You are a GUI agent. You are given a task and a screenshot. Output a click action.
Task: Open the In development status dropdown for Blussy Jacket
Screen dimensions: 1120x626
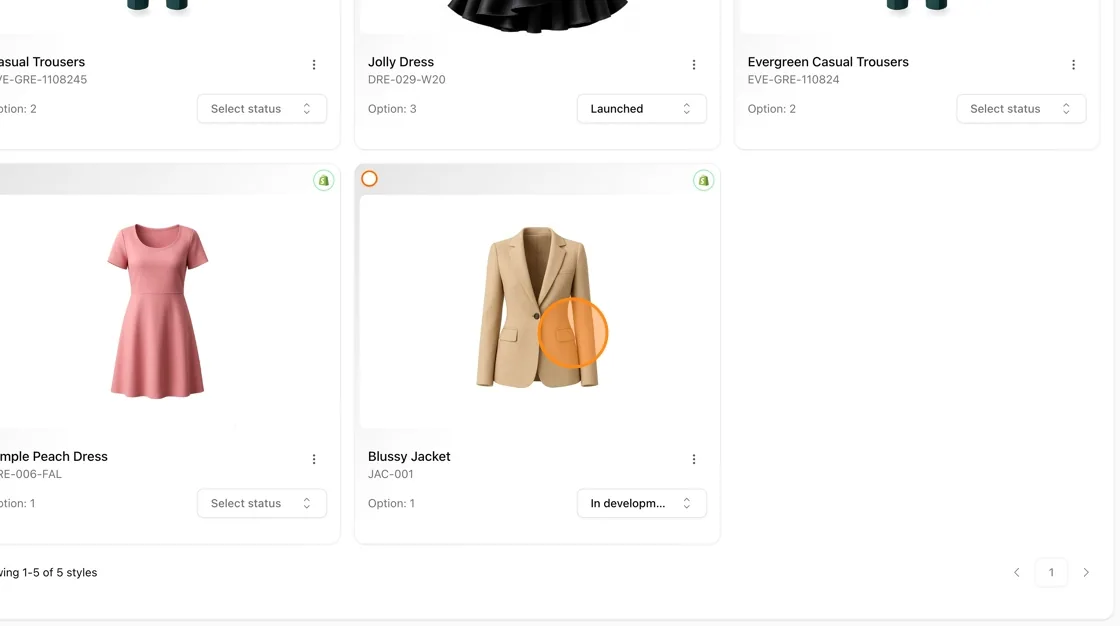641,503
